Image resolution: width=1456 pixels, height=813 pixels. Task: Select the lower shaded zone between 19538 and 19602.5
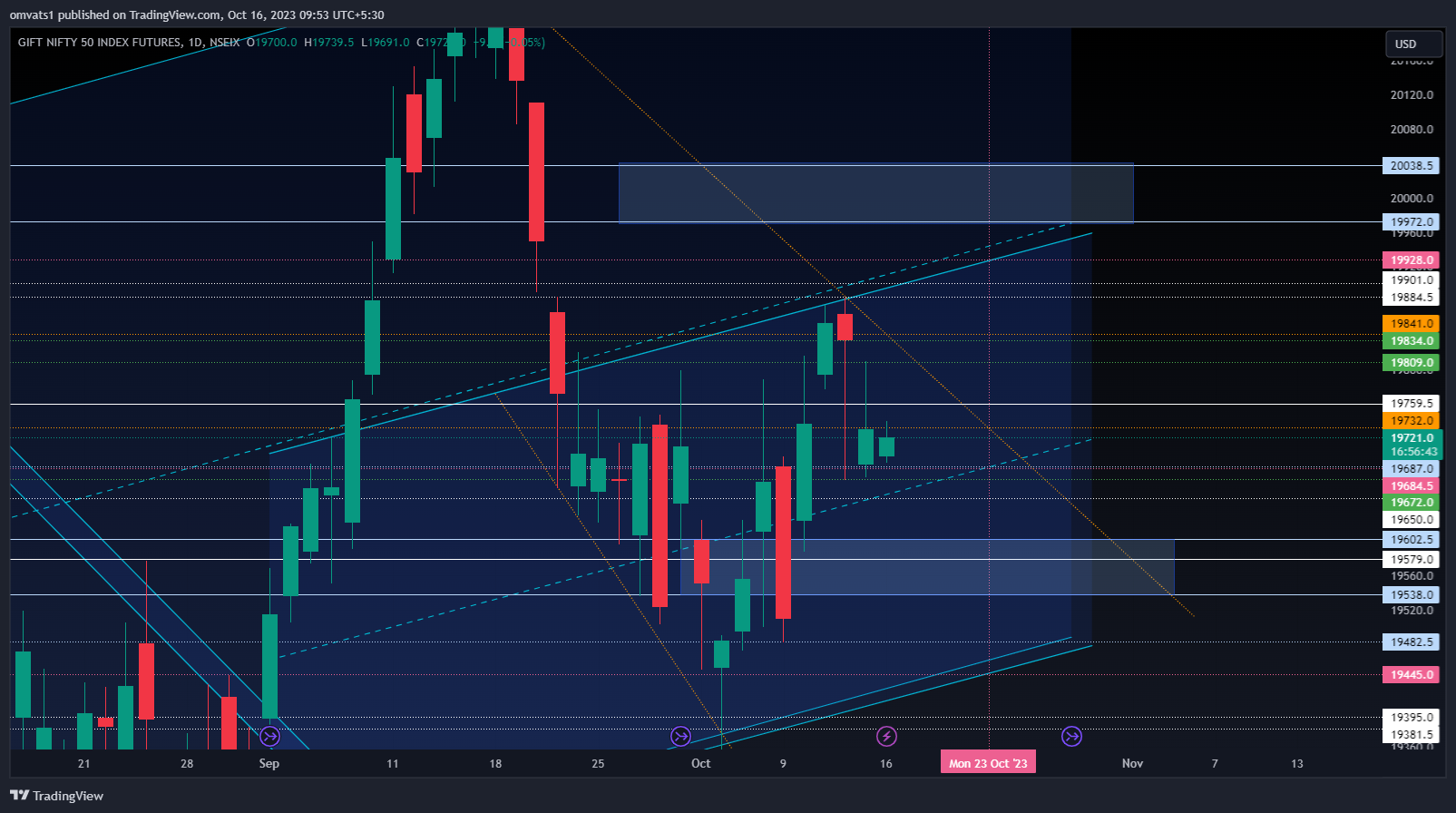point(927,567)
